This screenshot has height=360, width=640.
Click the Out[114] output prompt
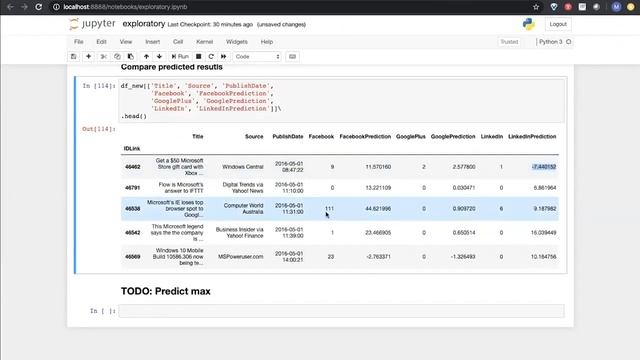pos(99,129)
